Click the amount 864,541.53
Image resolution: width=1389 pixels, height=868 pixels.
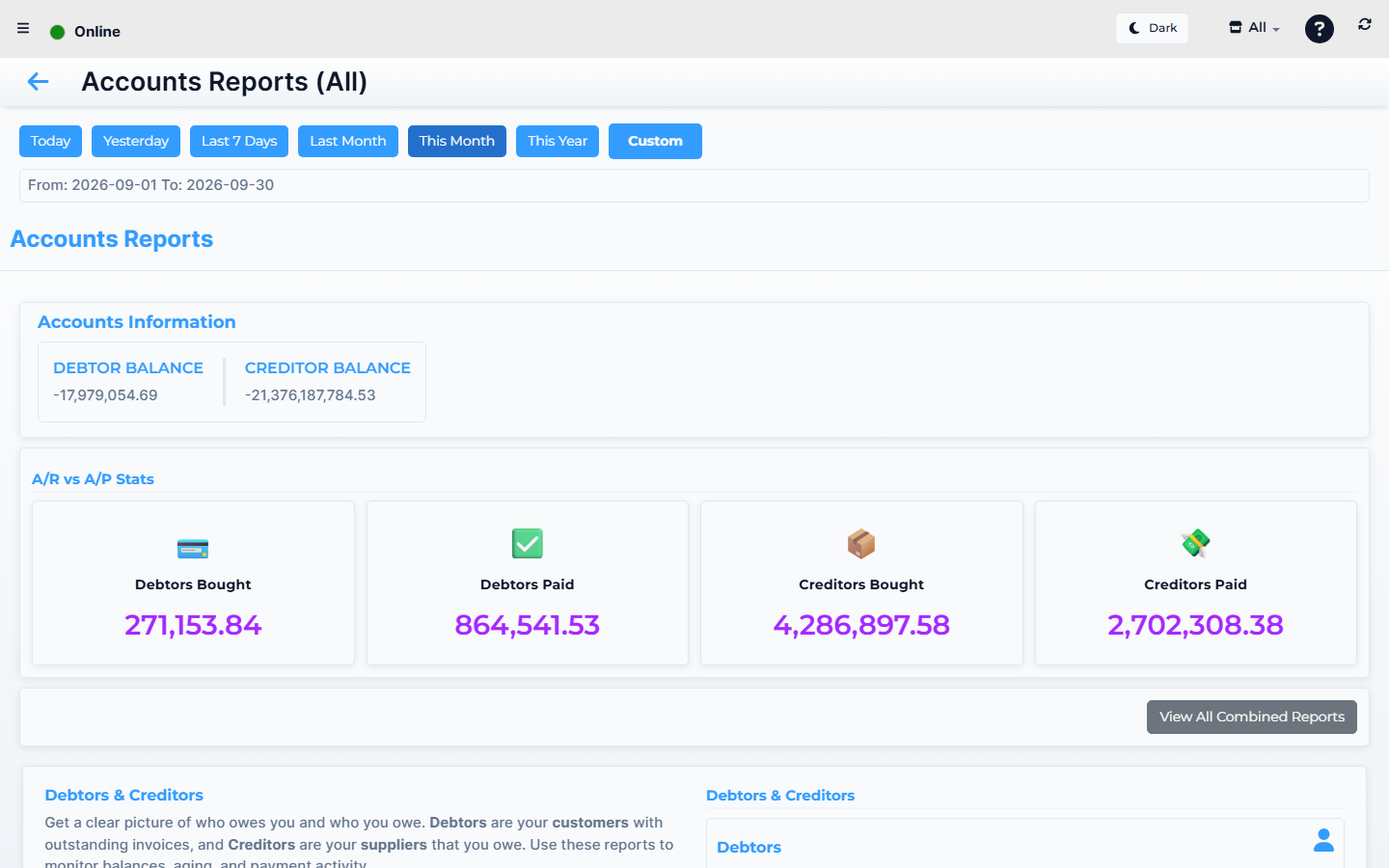click(528, 625)
